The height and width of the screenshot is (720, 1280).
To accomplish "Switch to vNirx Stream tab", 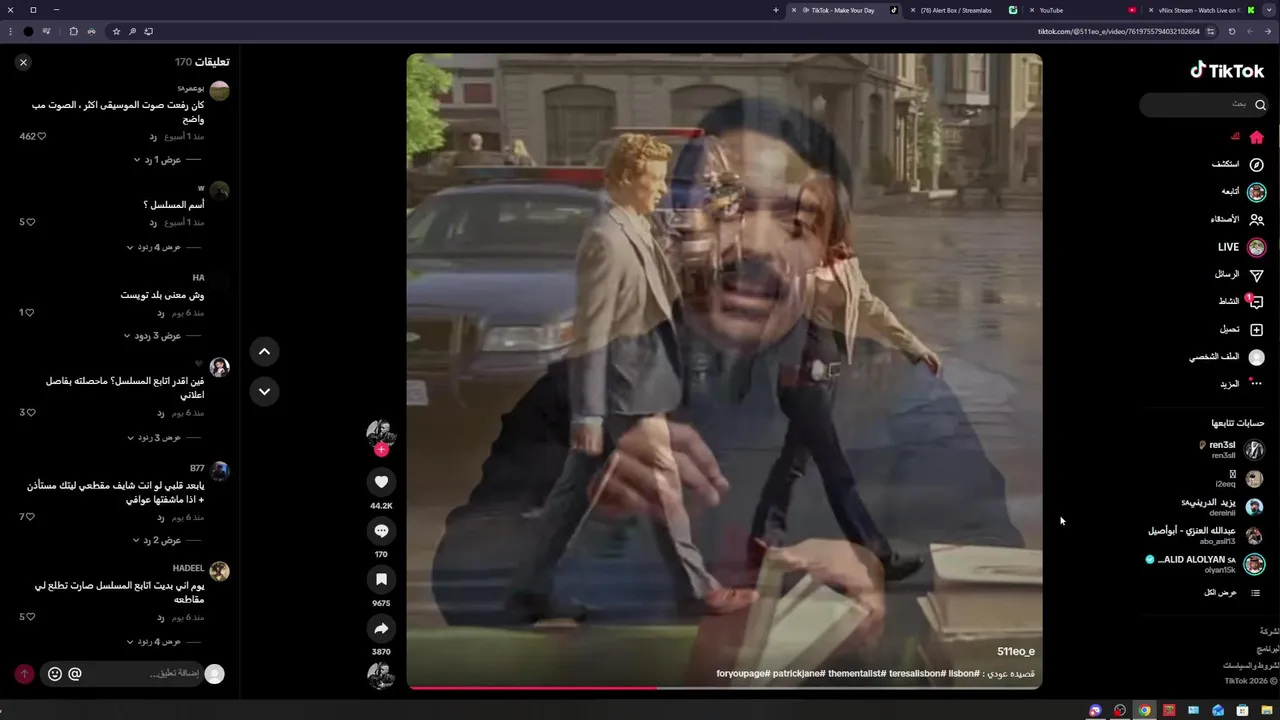I will [x=1199, y=10].
